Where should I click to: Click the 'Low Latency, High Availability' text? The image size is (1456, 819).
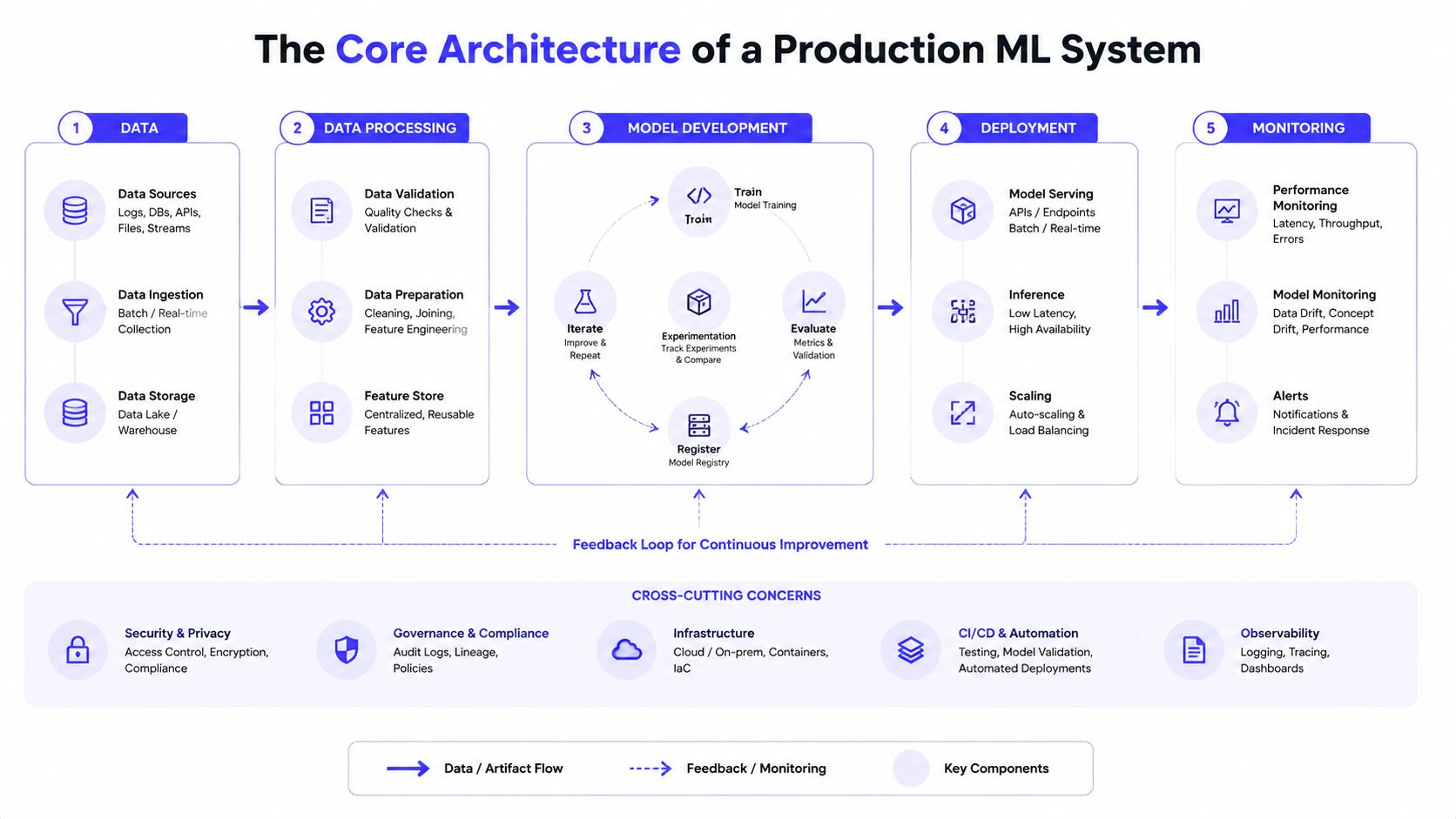point(1049,321)
